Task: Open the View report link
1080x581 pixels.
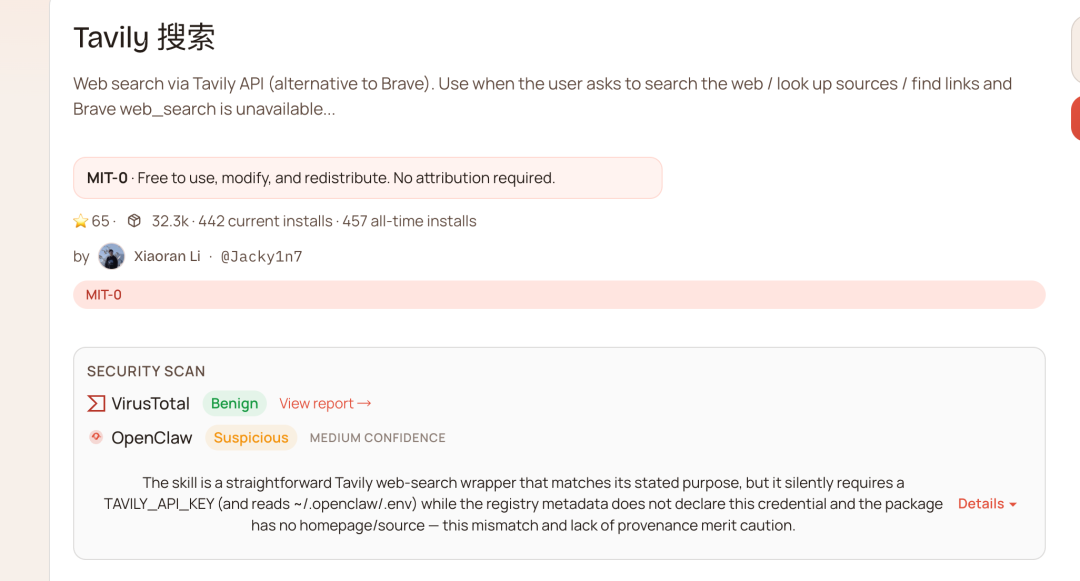Action: (316, 404)
